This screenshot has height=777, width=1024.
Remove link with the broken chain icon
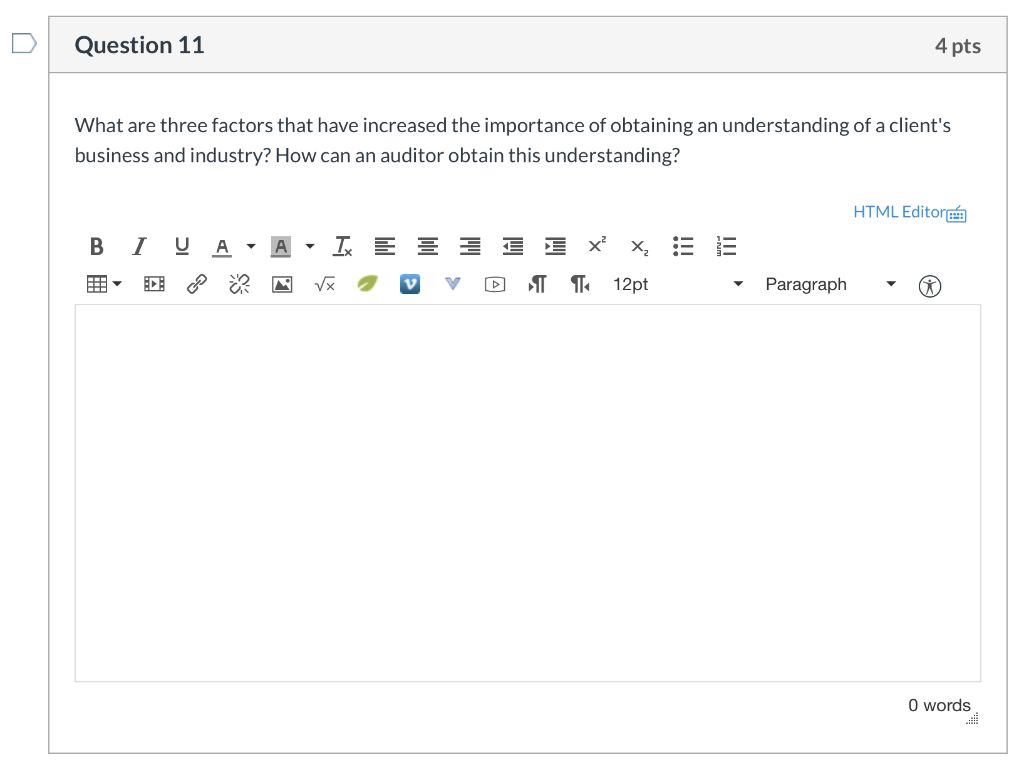point(240,284)
